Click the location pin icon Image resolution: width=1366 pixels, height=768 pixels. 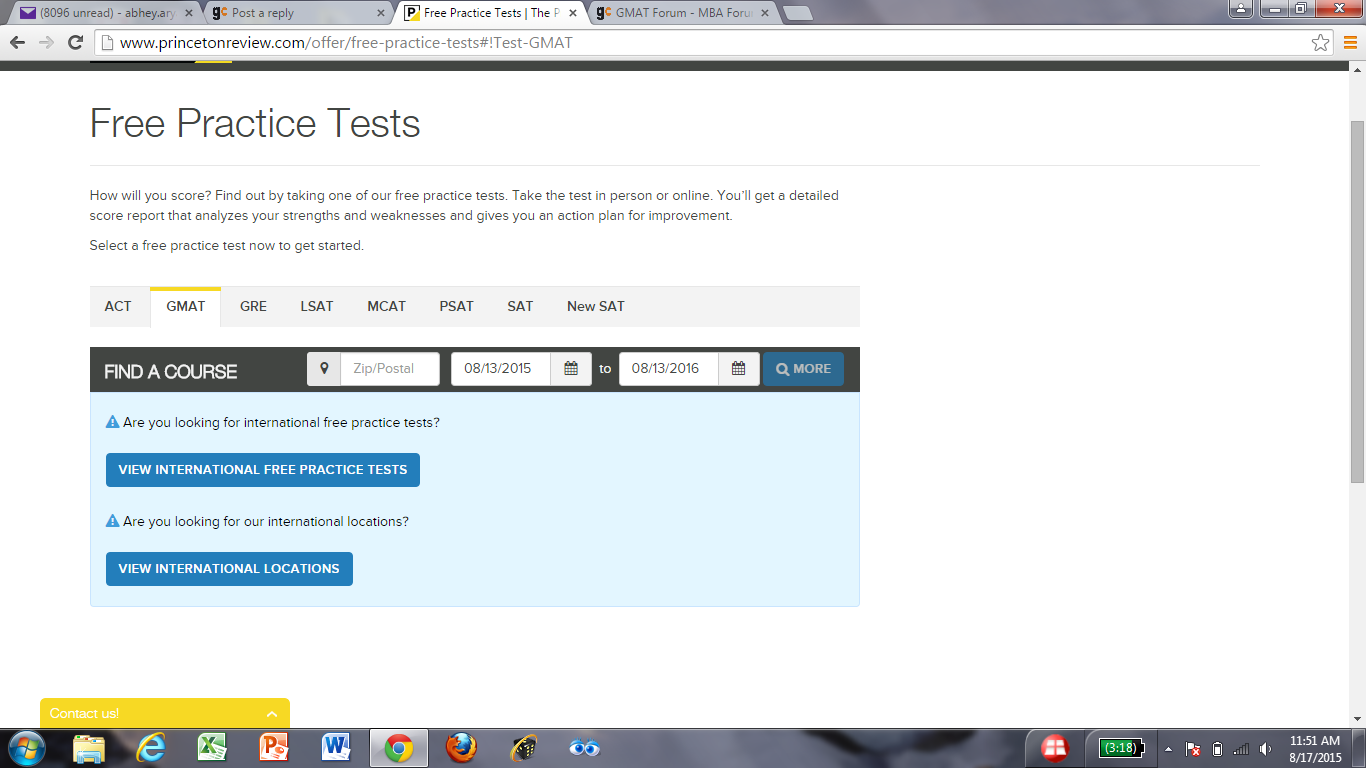point(324,369)
